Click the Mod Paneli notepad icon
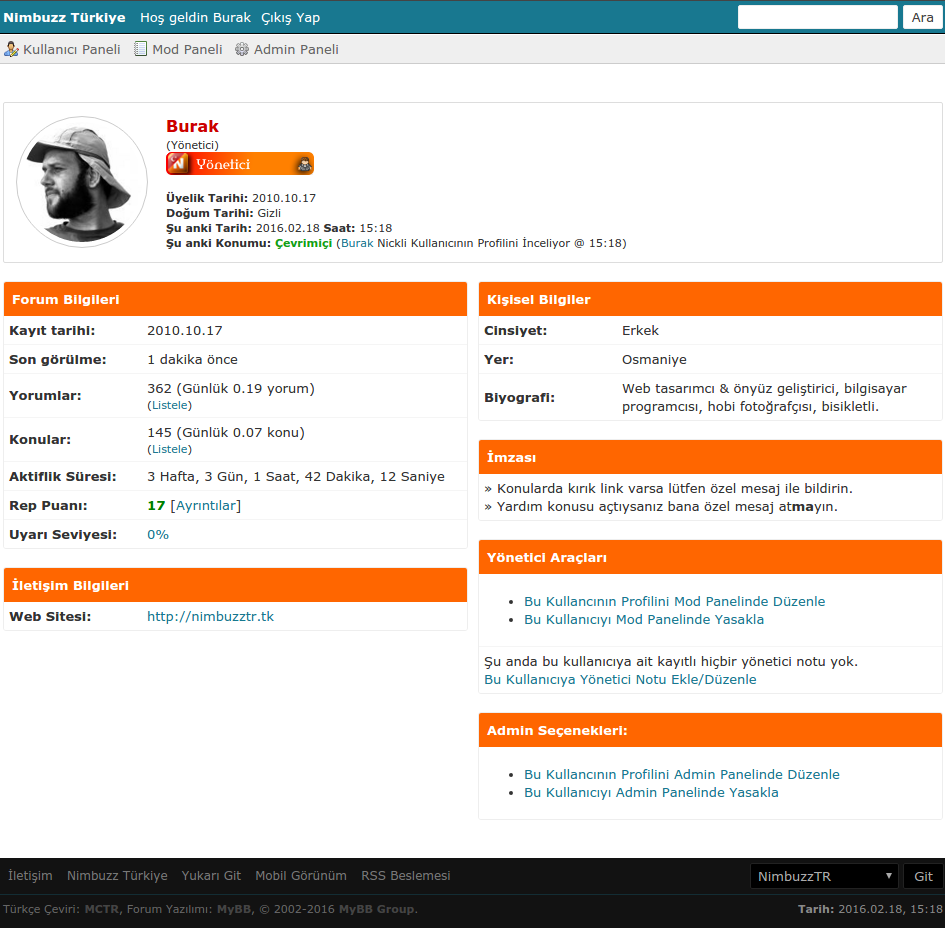This screenshot has height=928, width=945. pyautogui.click(x=140, y=49)
